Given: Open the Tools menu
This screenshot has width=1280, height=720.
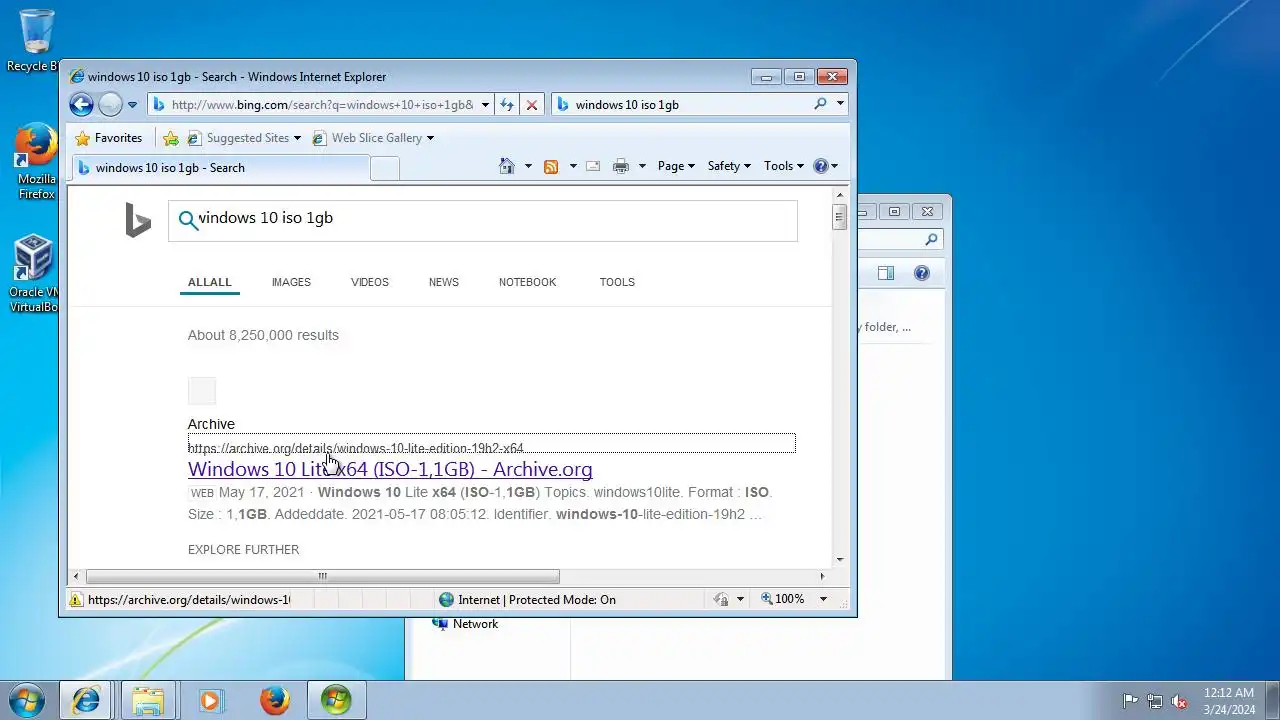Looking at the screenshot, I should point(784,166).
